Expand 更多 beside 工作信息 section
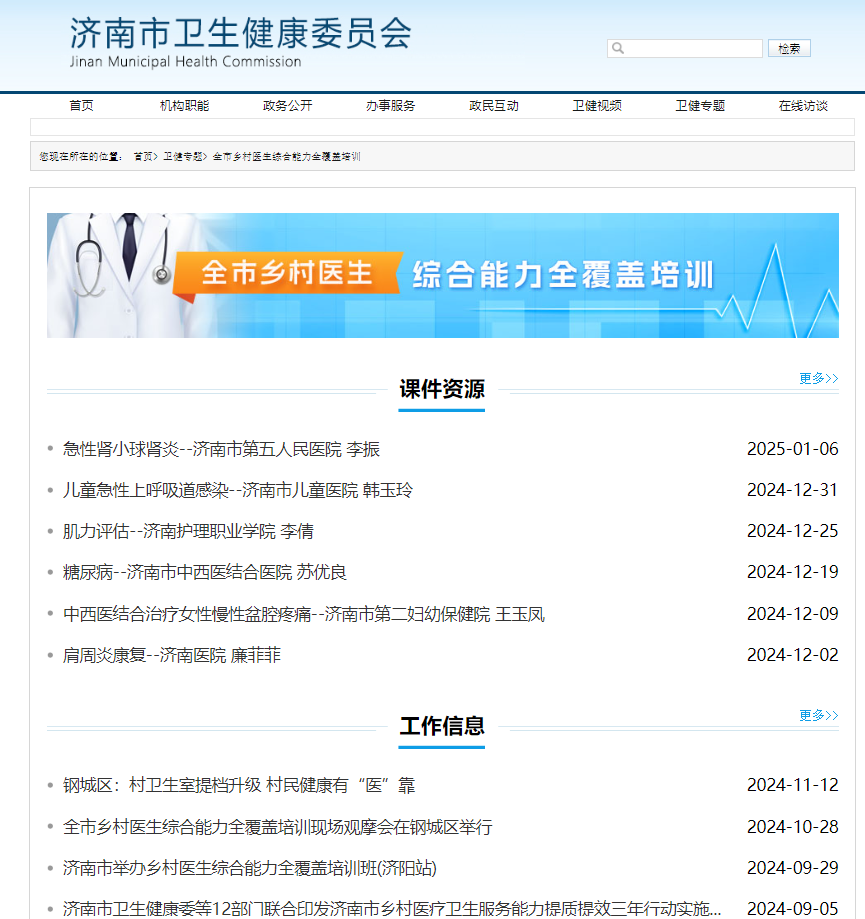This screenshot has height=919, width=865. pyautogui.click(x=818, y=715)
